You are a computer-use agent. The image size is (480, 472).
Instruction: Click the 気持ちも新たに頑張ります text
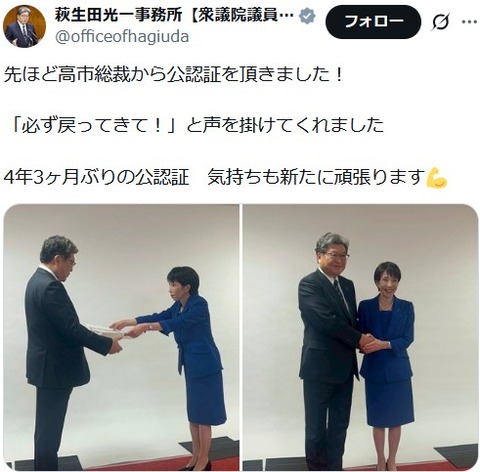tap(316, 177)
